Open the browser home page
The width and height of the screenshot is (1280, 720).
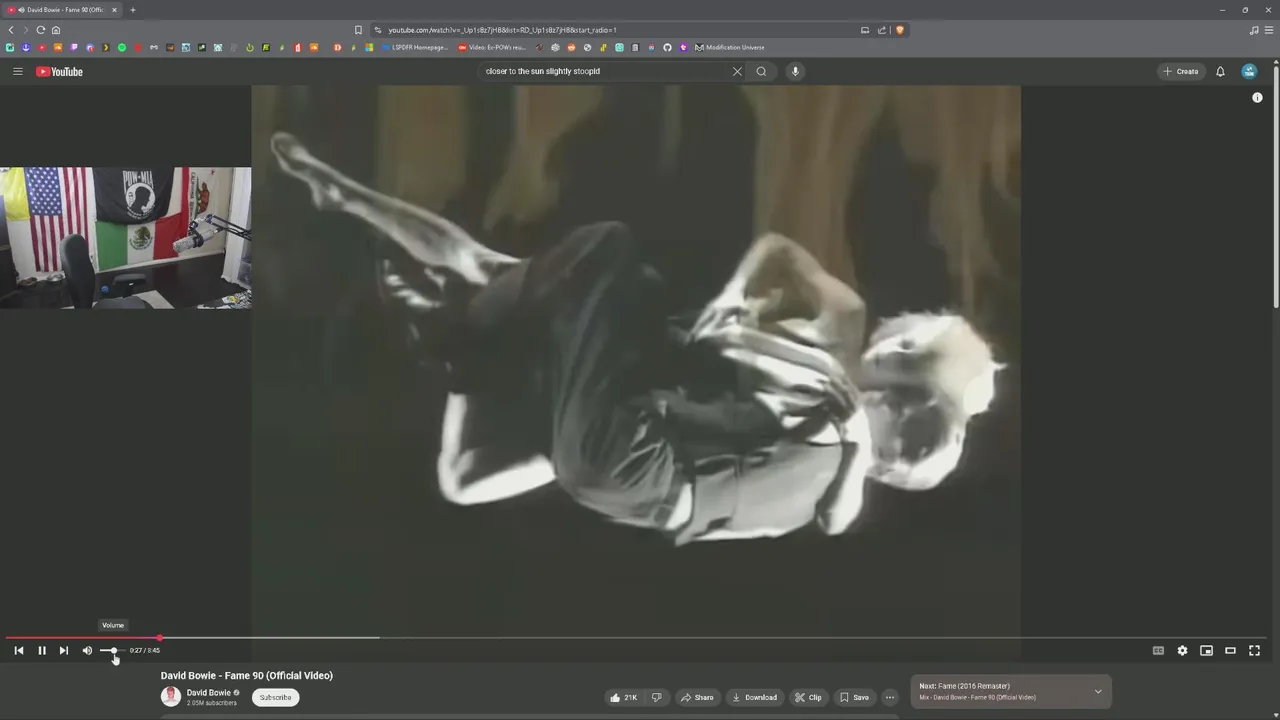pos(56,30)
